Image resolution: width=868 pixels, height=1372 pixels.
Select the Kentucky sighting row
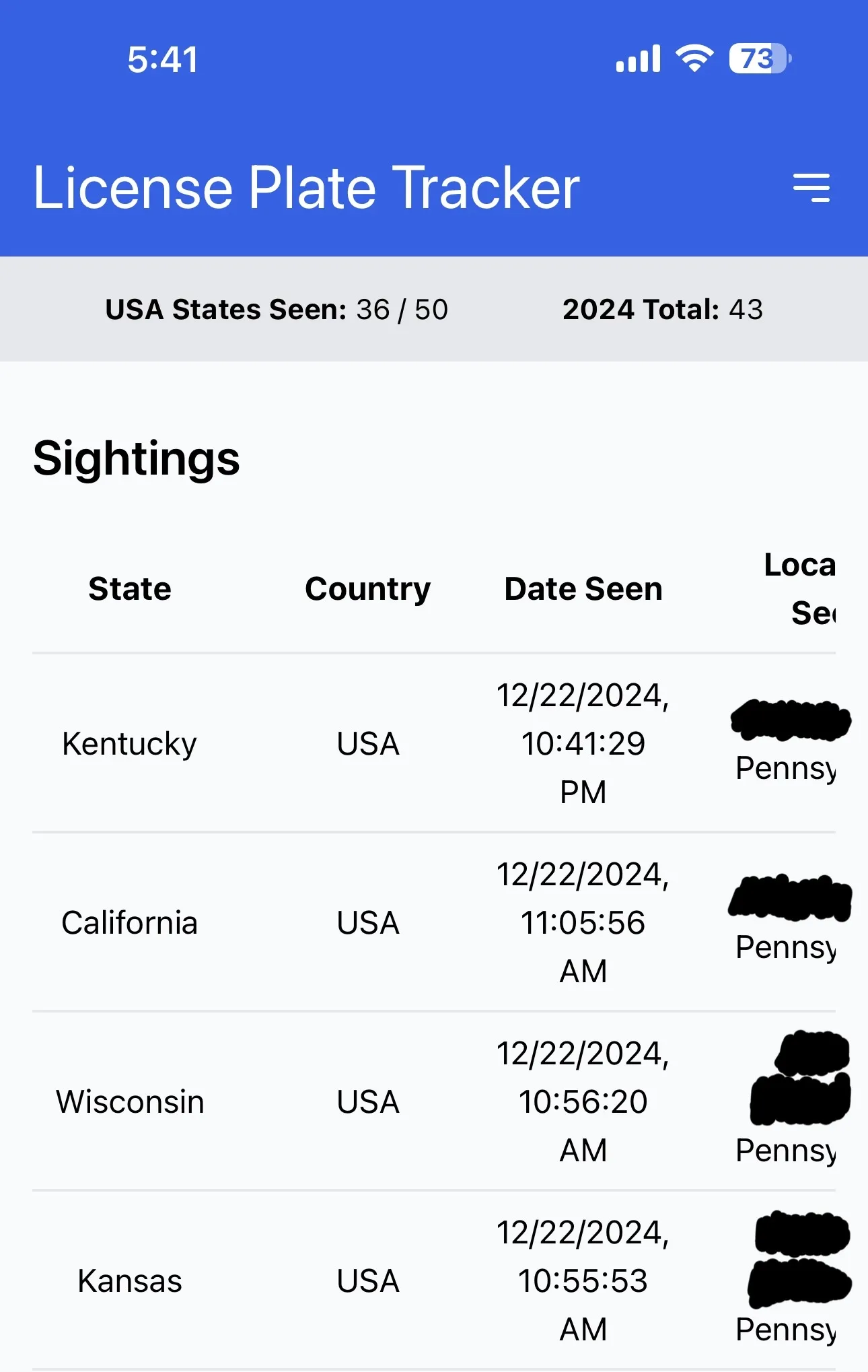129,744
